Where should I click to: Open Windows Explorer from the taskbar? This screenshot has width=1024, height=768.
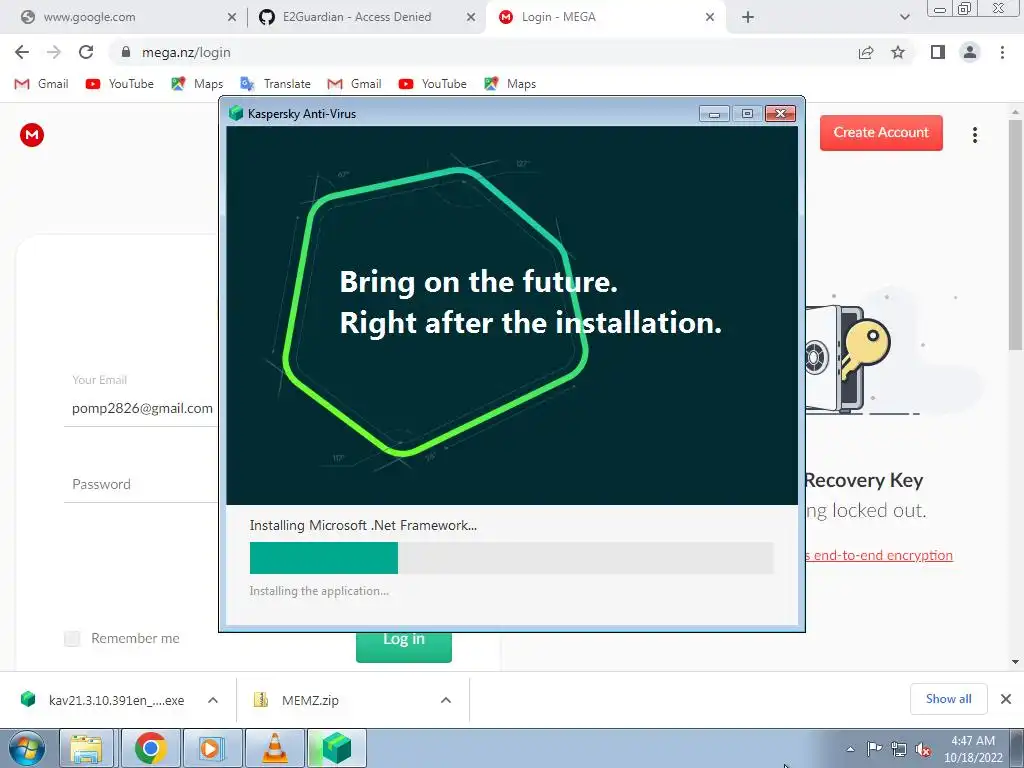coord(86,748)
